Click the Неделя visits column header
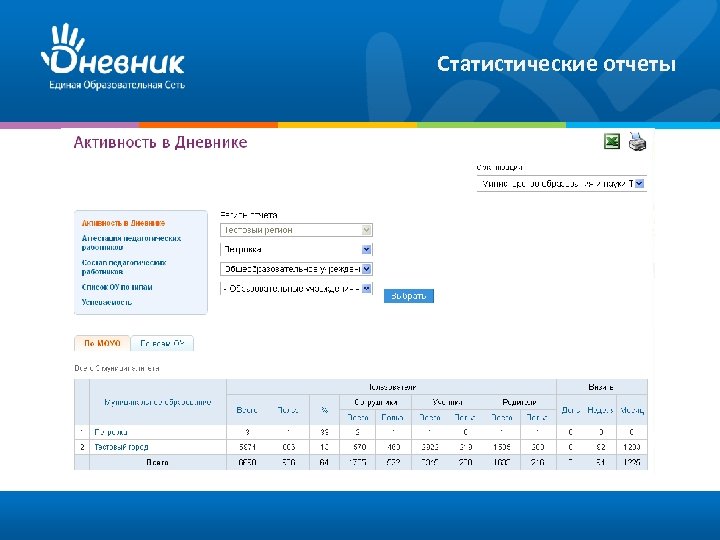Screen dimensions: 720x540 click(x=600, y=410)
